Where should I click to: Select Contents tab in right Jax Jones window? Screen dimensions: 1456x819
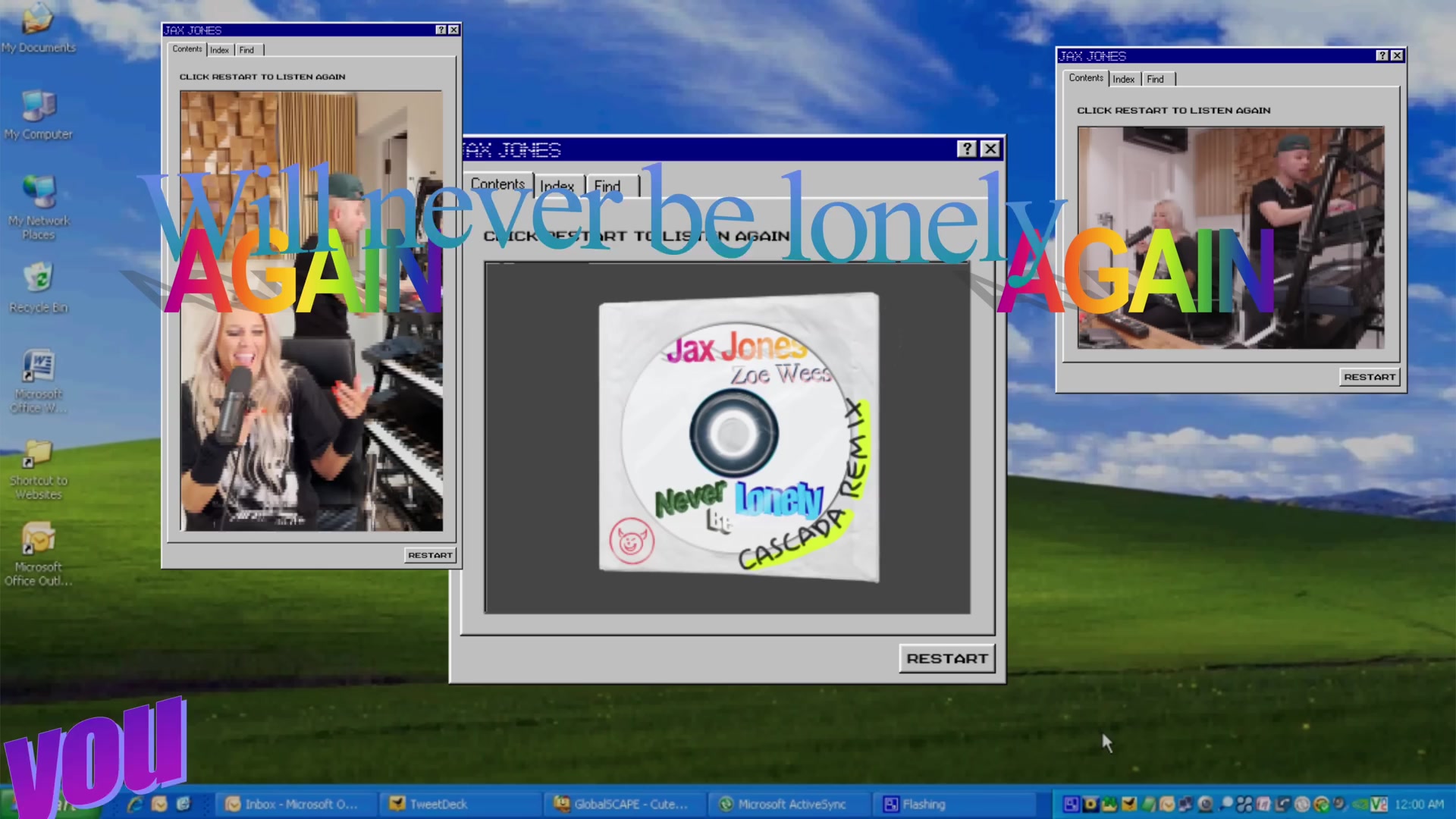1086,78
